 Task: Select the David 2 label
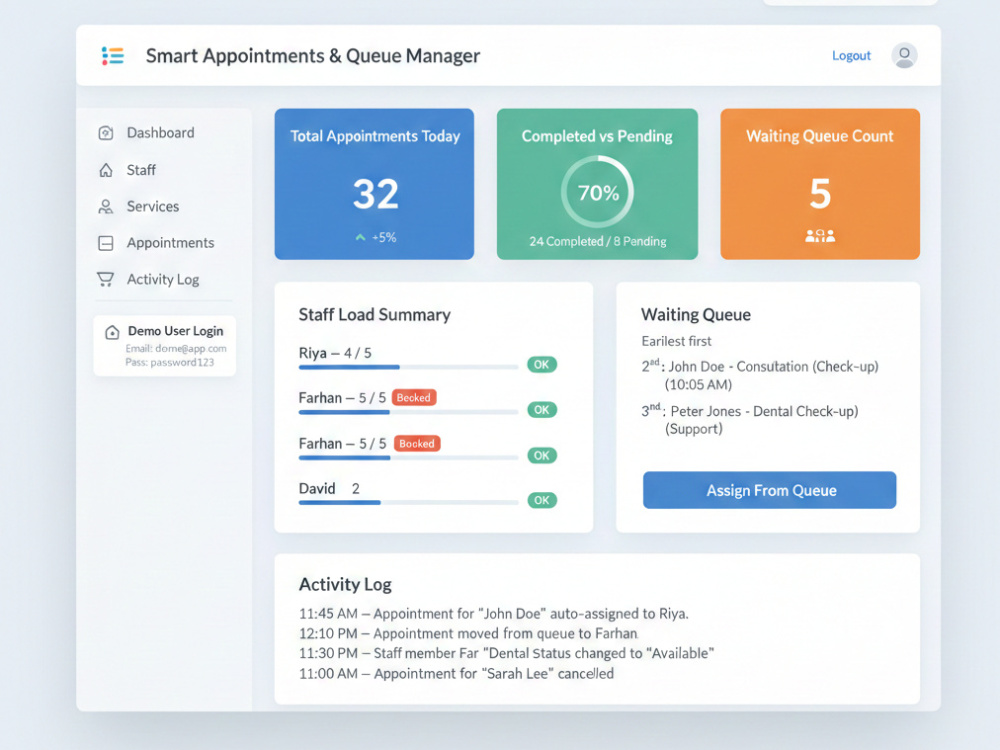[329, 489]
